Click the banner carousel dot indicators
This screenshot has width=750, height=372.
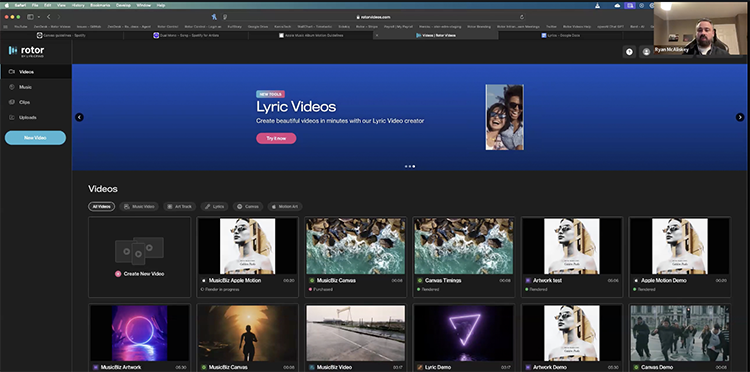point(410,166)
